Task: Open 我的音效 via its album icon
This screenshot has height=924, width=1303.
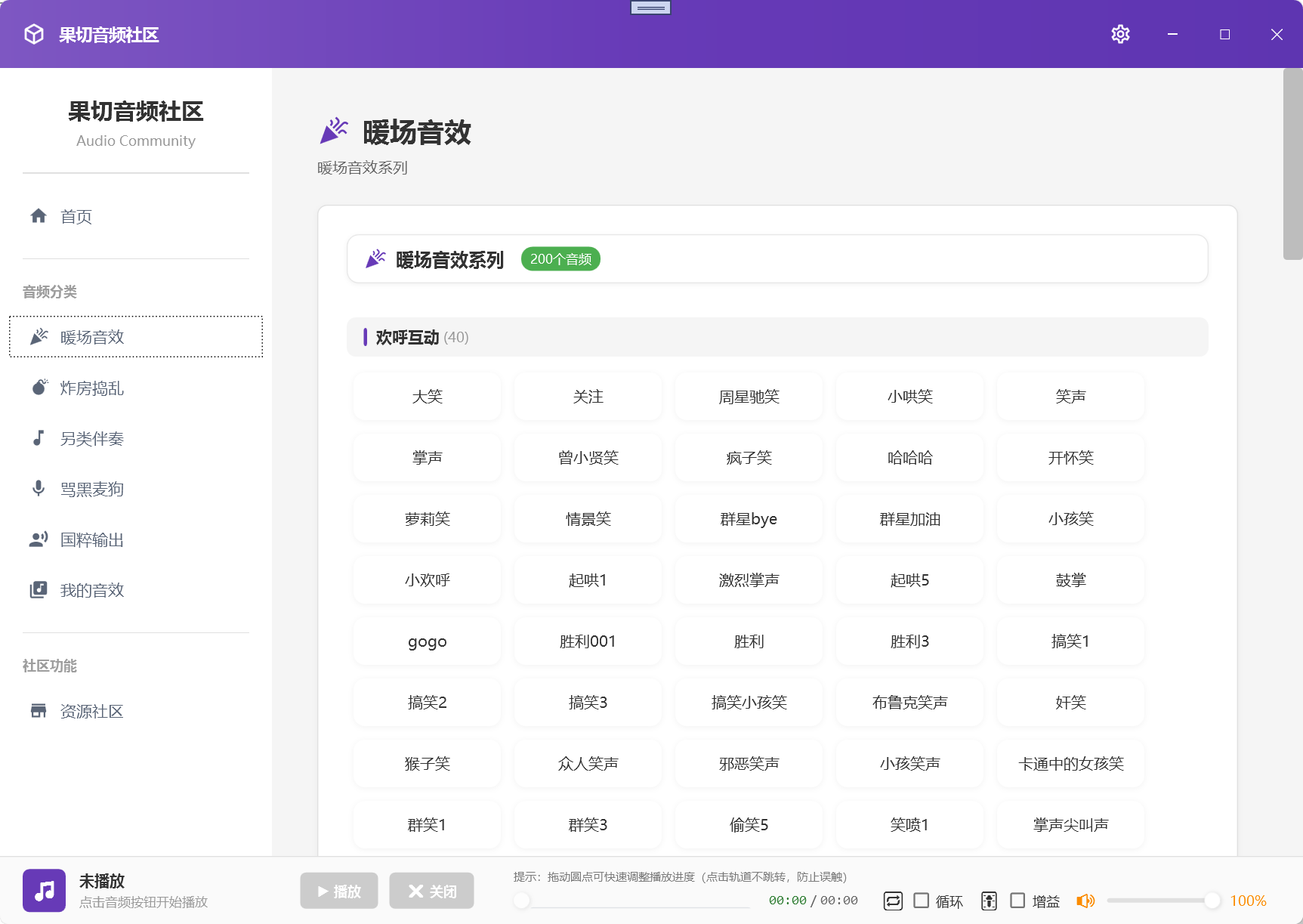Action: (x=39, y=589)
